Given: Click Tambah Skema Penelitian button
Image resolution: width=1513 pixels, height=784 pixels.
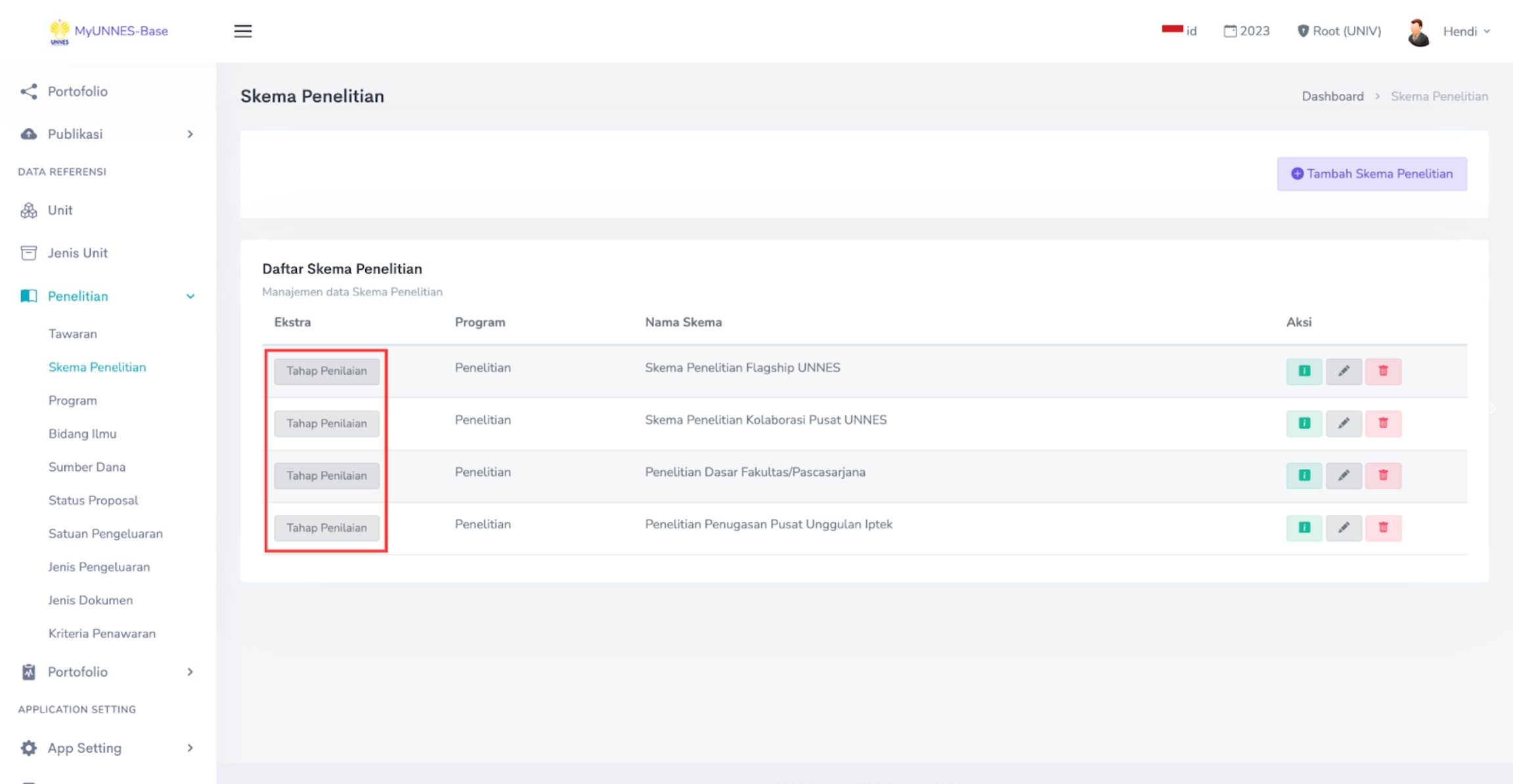Looking at the screenshot, I should point(1371,174).
